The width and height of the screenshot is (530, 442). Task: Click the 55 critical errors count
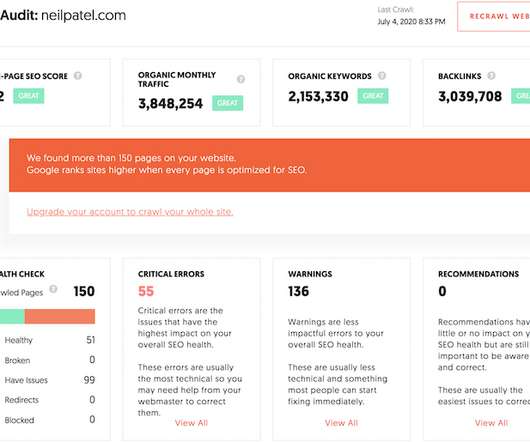[146, 291]
